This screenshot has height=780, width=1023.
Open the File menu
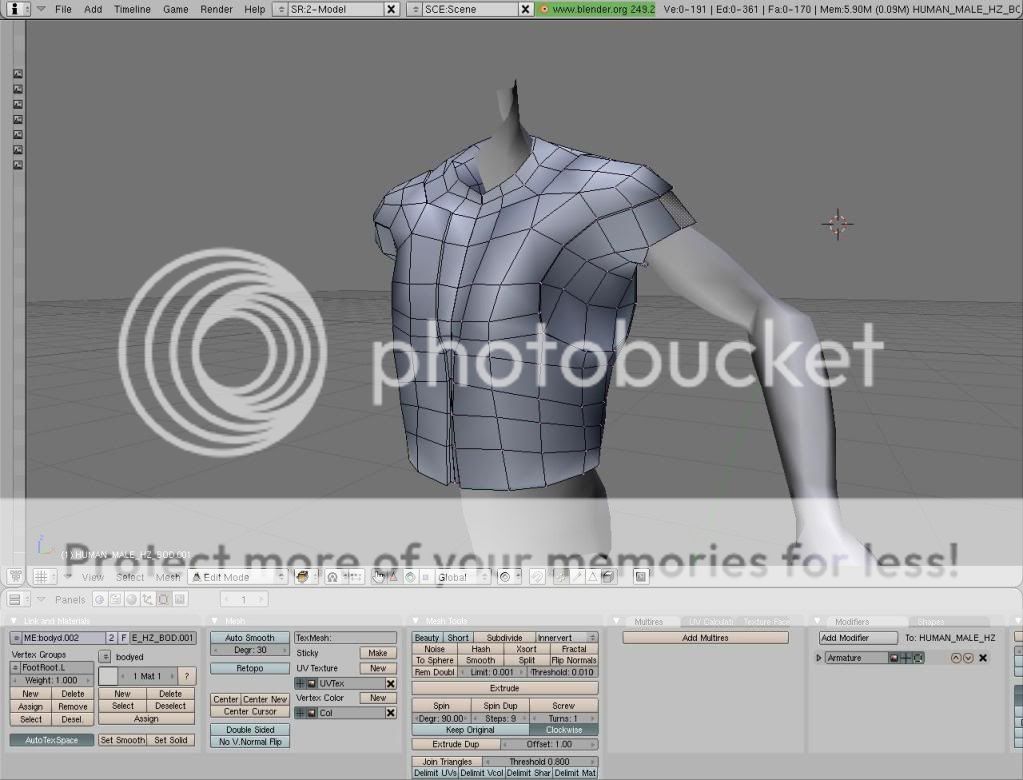pyautogui.click(x=63, y=9)
